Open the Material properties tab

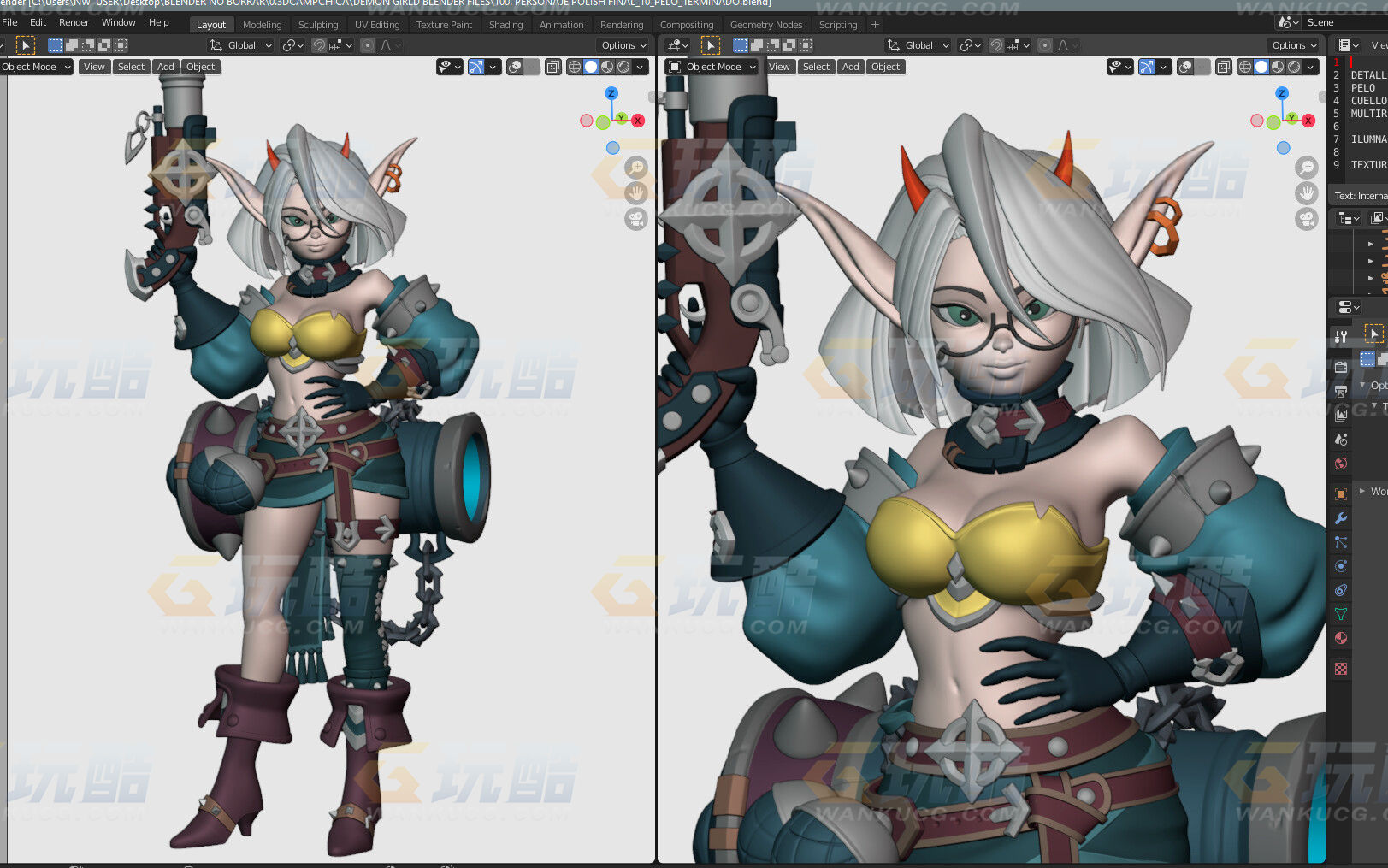coord(1340,638)
